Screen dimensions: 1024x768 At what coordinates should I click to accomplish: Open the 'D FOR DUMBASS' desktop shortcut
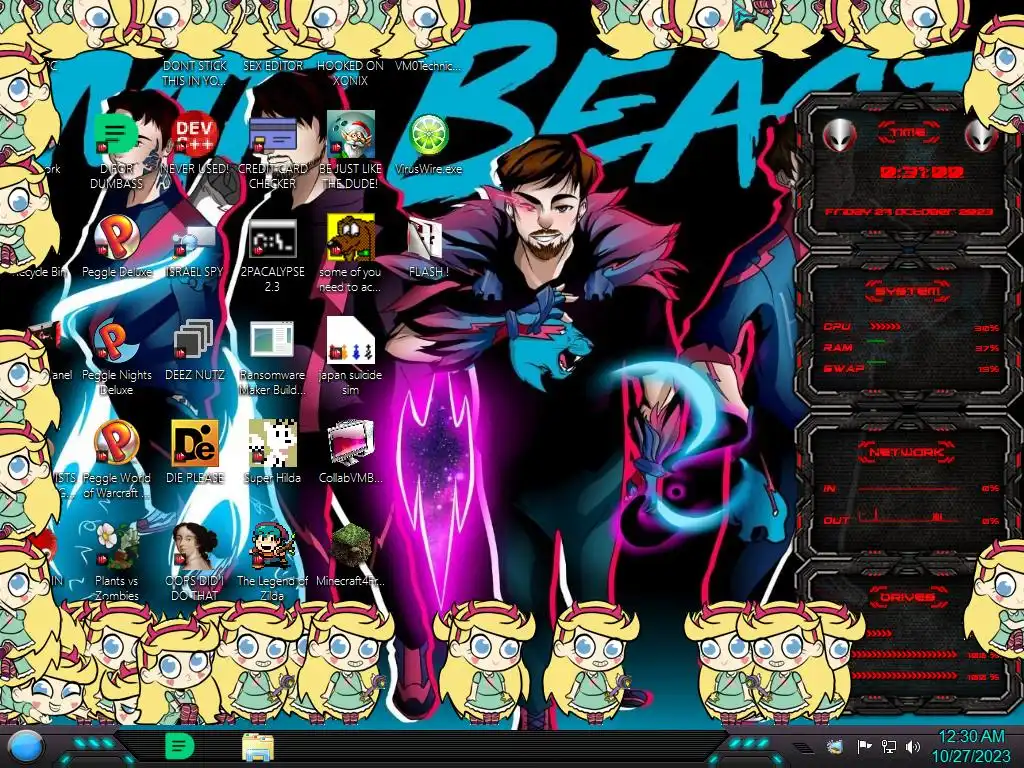click(x=116, y=135)
